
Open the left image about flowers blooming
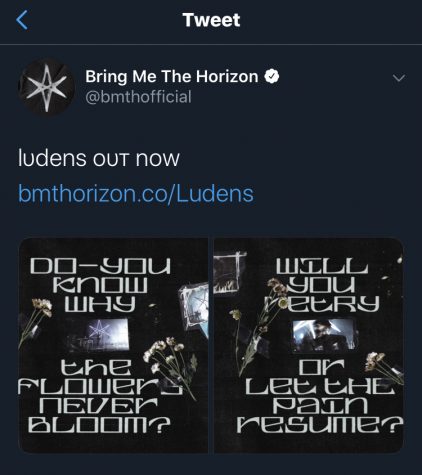click(113, 345)
